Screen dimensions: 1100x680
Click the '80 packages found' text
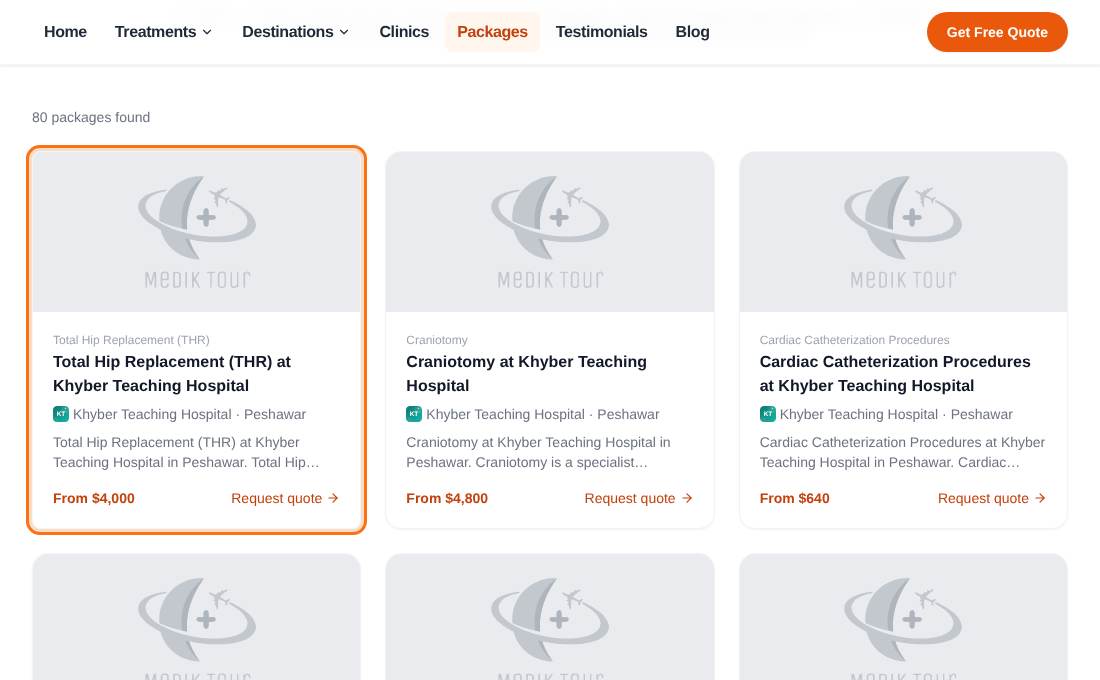coord(91,117)
